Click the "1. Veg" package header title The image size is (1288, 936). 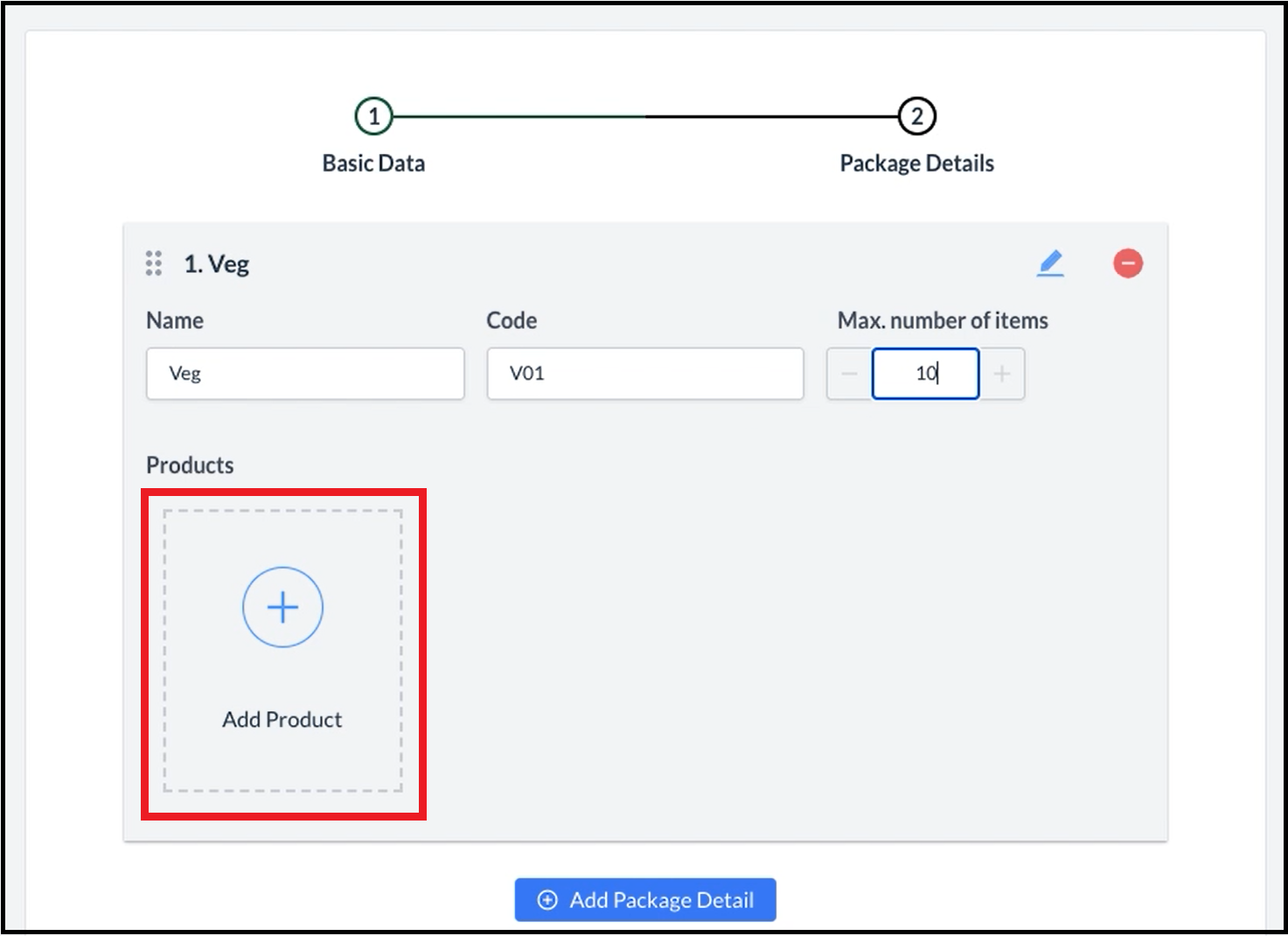pos(217,264)
